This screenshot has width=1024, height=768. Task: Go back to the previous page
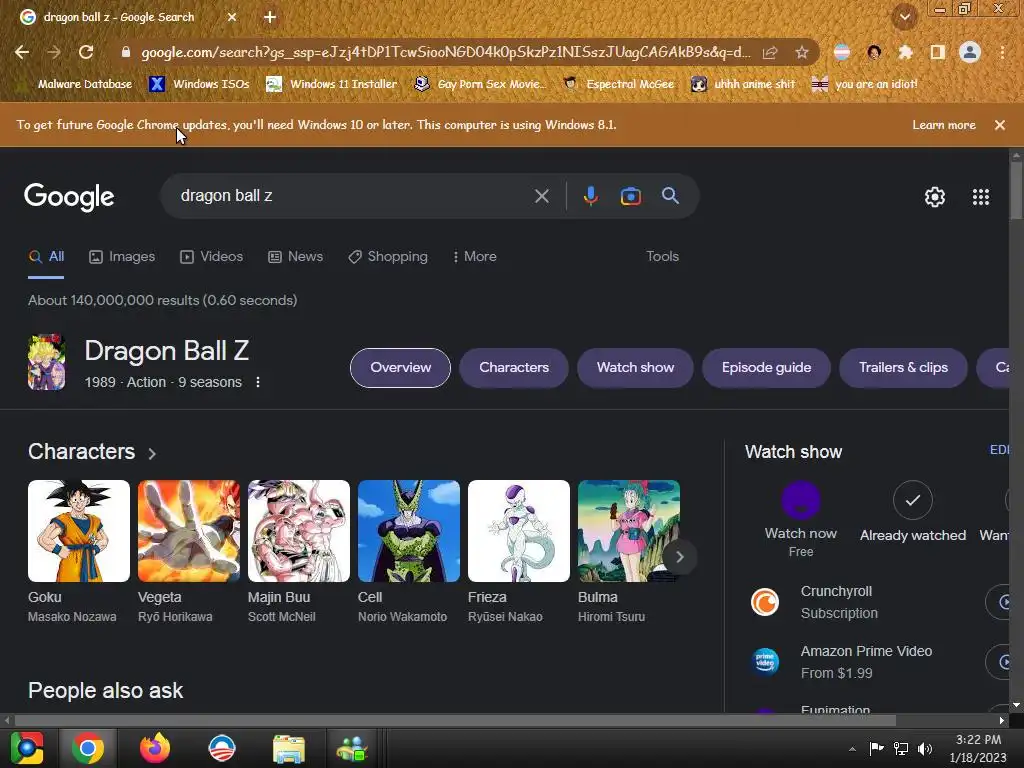point(22,52)
